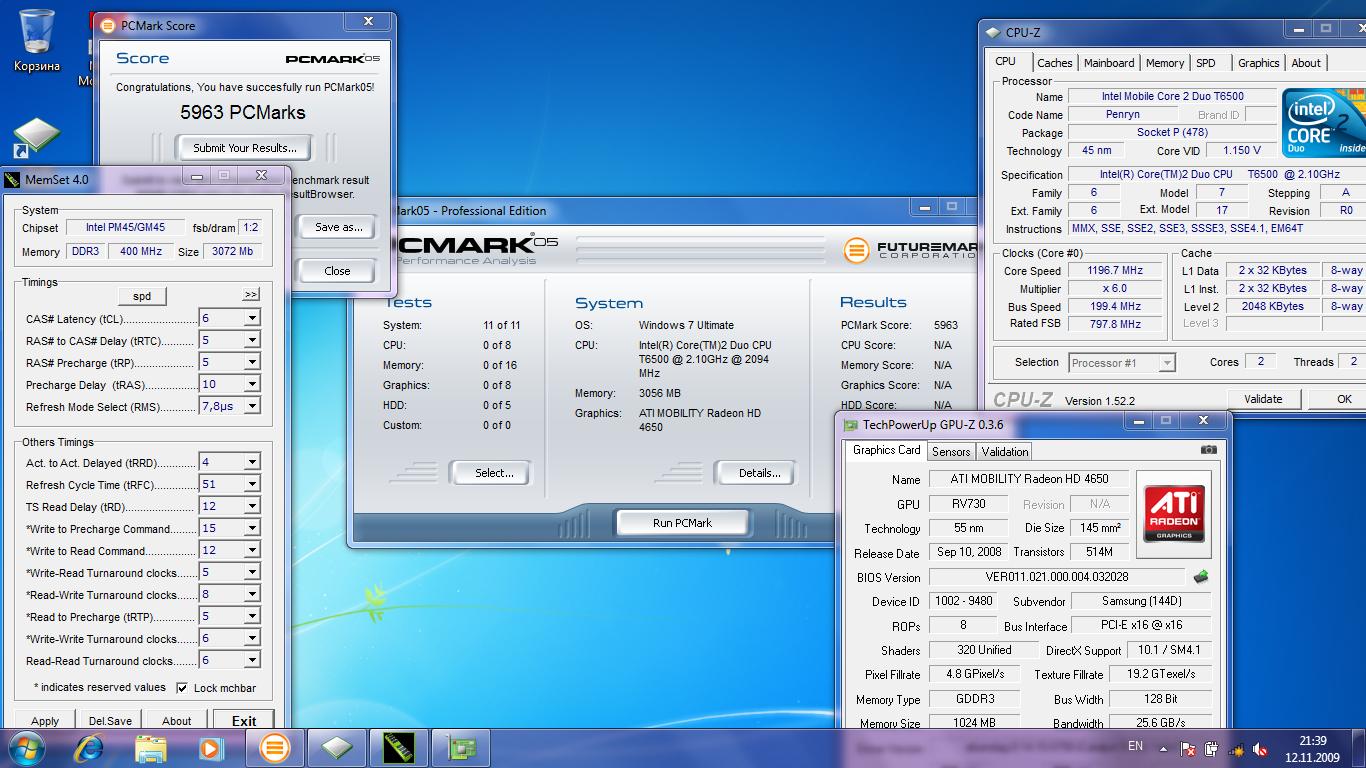Image resolution: width=1366 pixels, height=768 pixels.
Task: Switch to GPU-Z taskbar button
Action: [462, 747]
